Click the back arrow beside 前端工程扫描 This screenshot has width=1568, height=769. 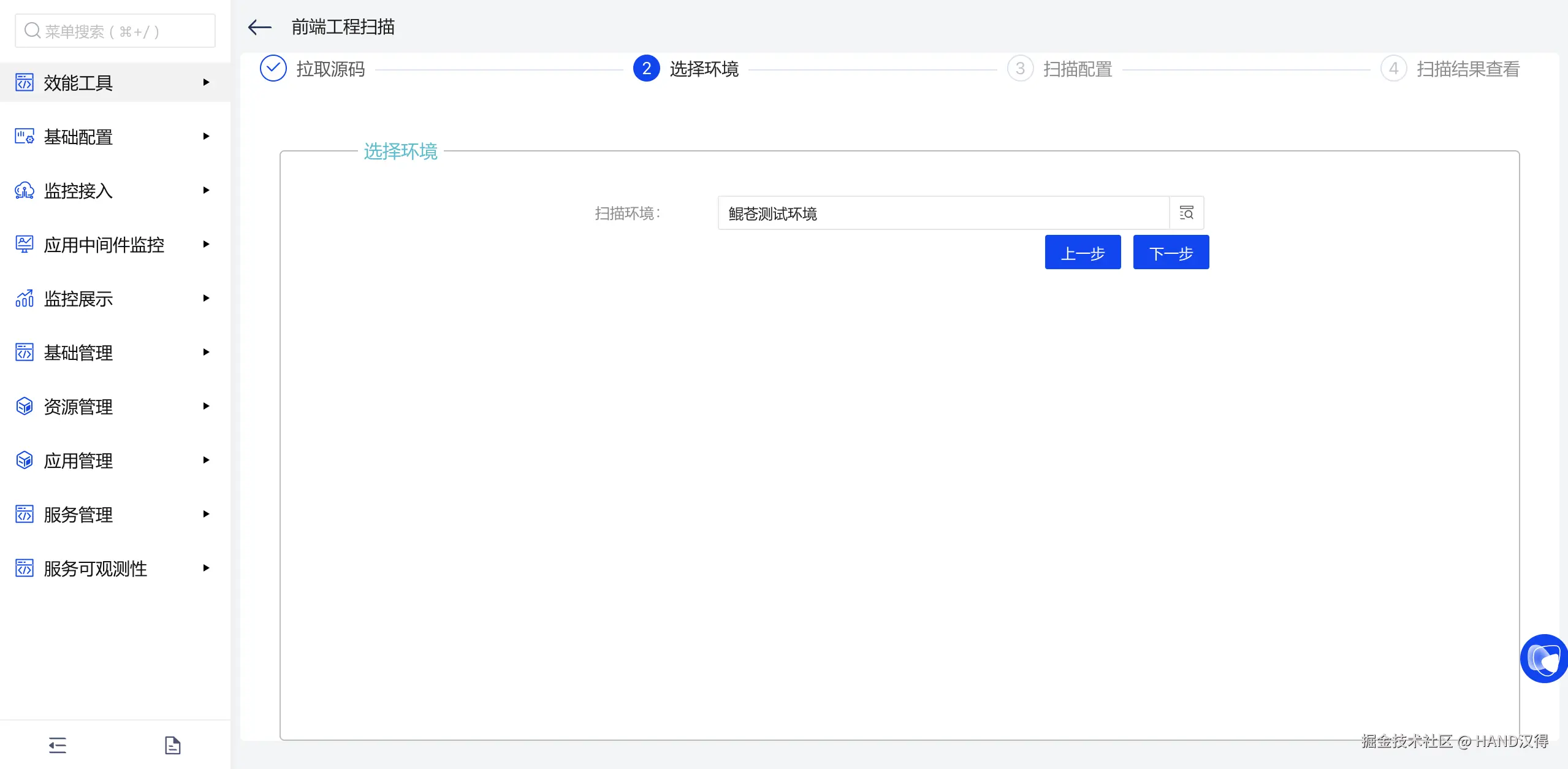coord(259,27)
